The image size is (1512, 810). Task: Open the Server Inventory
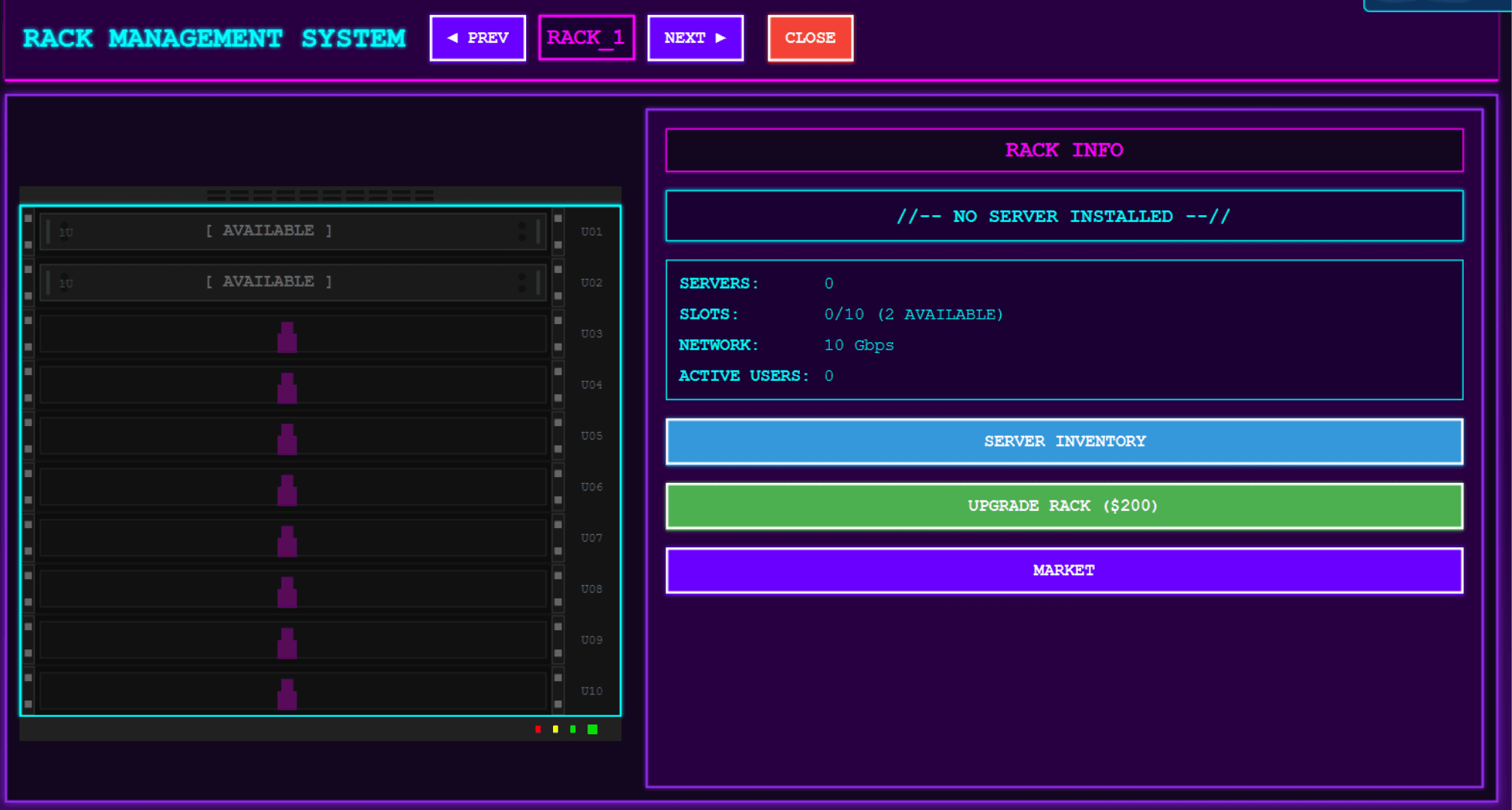pos(1063,441)
